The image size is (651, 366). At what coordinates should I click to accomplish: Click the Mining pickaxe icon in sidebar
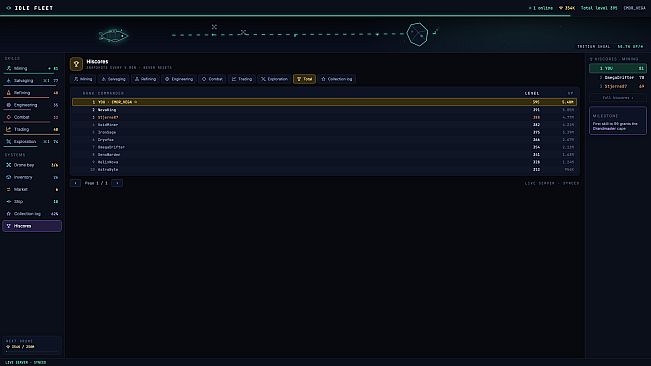tap(9, 68)
